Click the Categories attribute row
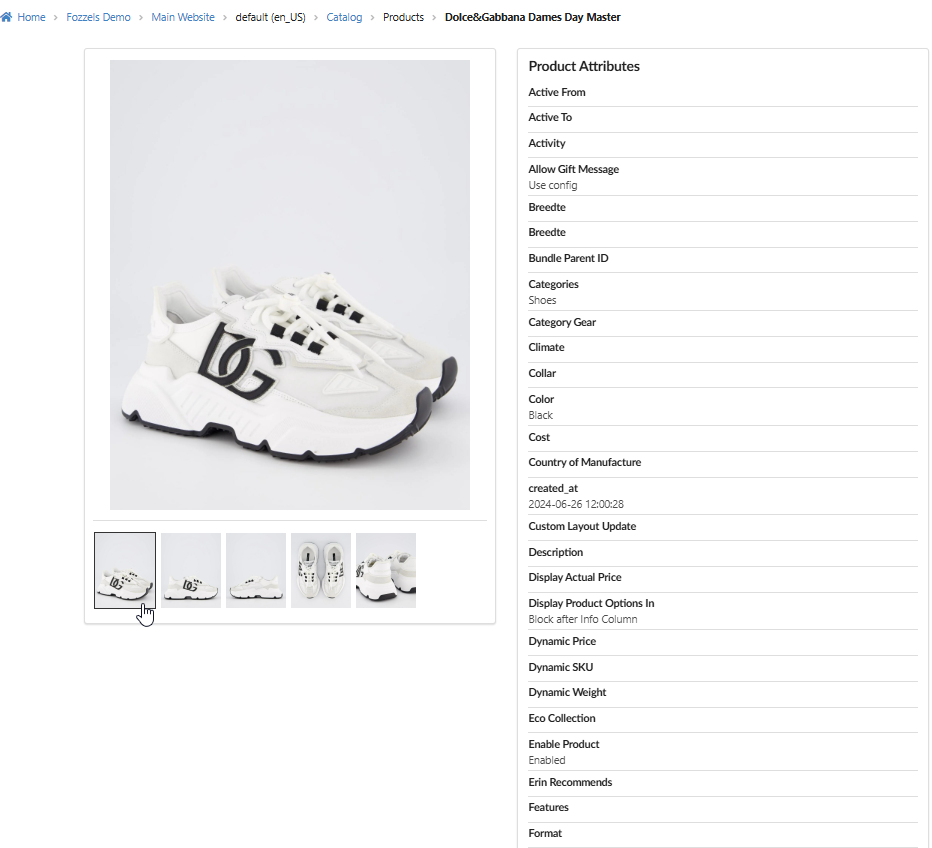 tap(723, 292)
